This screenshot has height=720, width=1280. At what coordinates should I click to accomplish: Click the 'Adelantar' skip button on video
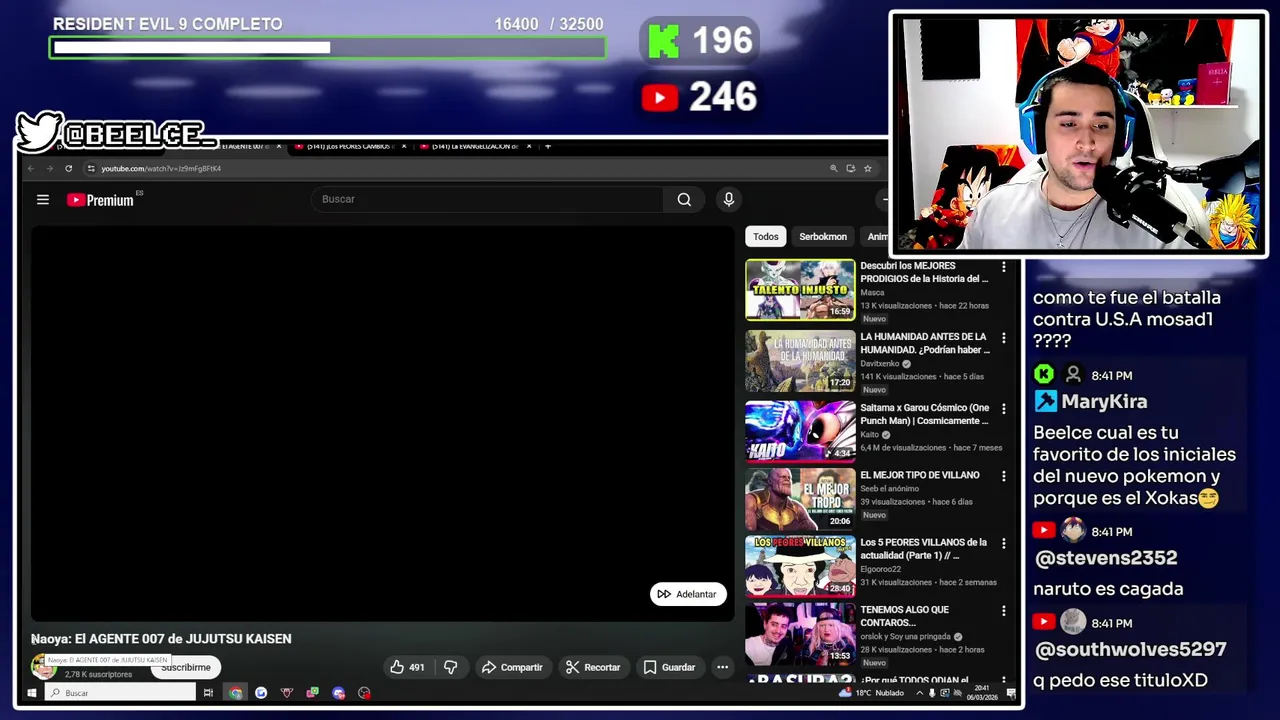(x=688, y=594)
